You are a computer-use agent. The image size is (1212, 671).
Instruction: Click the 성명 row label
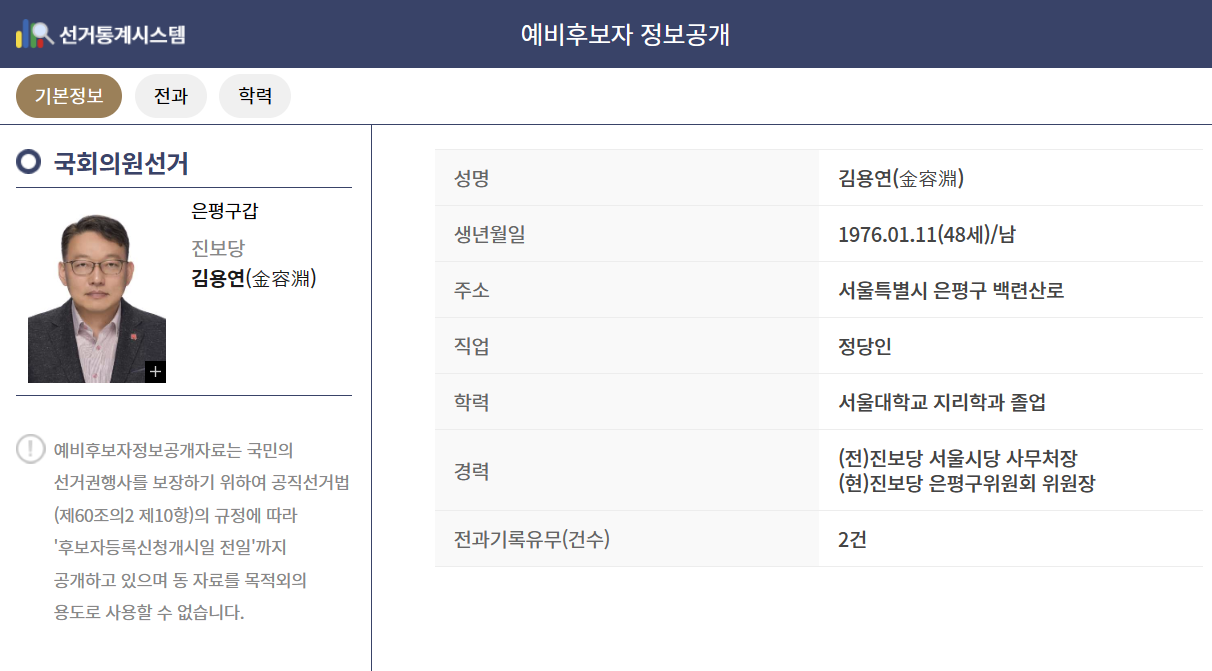472,179
